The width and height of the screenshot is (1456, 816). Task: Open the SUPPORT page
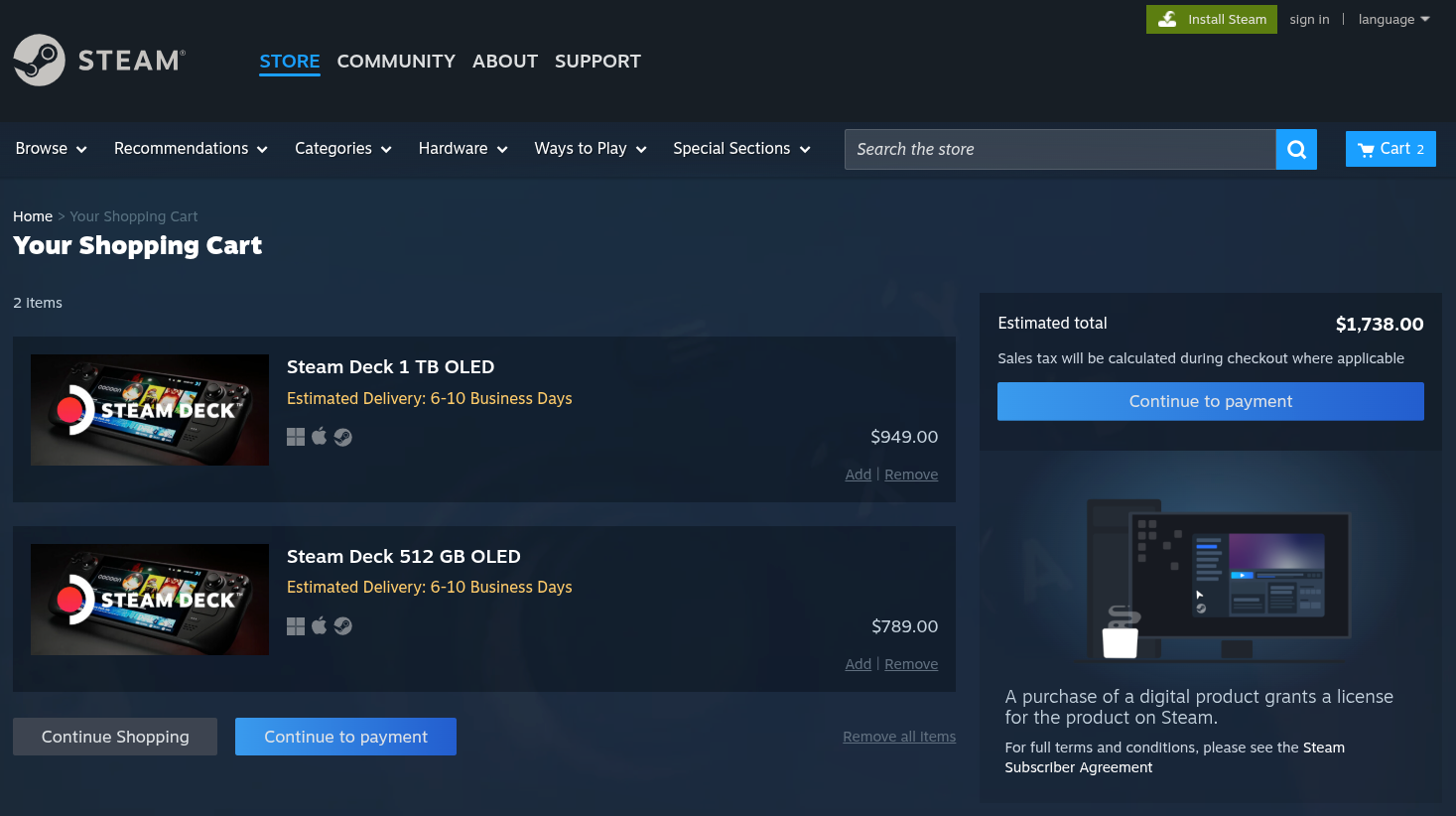tap(597, 62)
